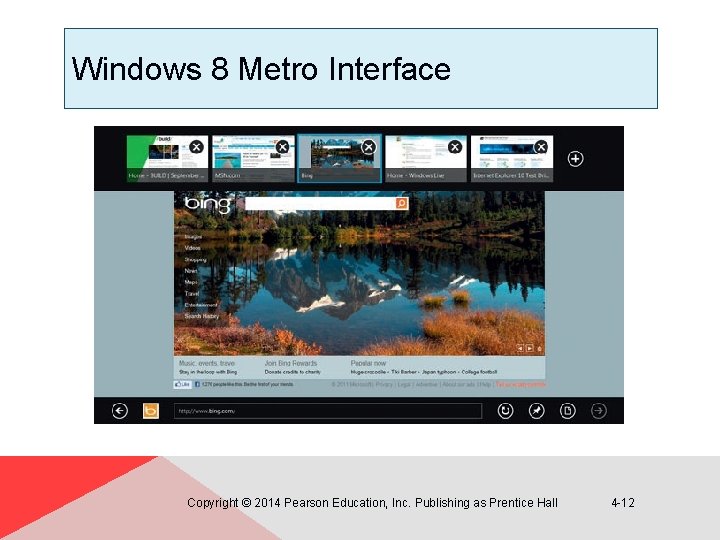This screenshot has width=720, height=540.
Task: Open Stay in the loop with Bing link
Action: [x=208, y=372]
